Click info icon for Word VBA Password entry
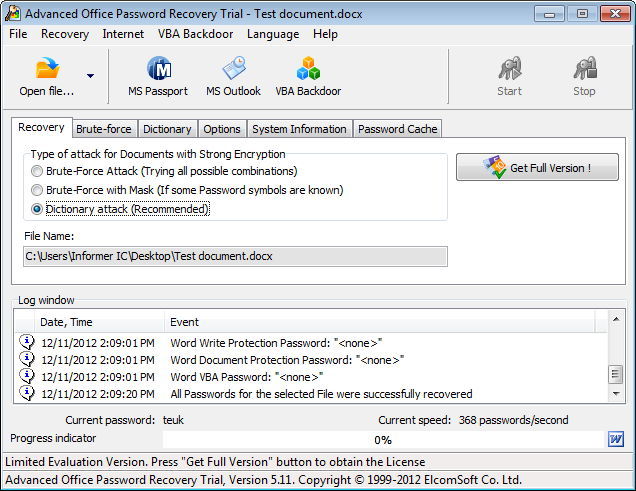 (x=27, y=376)
